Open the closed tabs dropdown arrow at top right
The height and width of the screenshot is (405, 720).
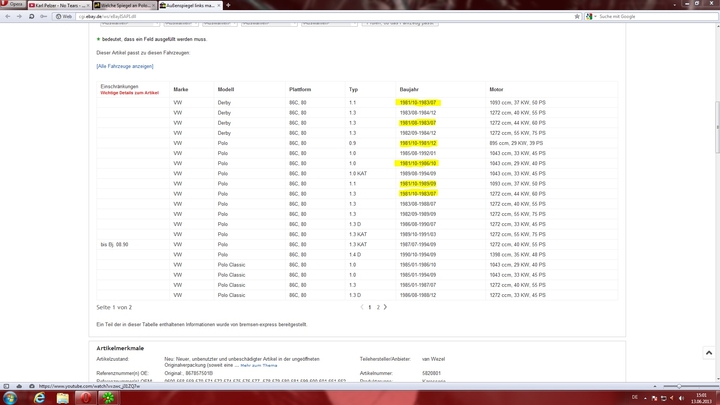[x=674, y=5]
